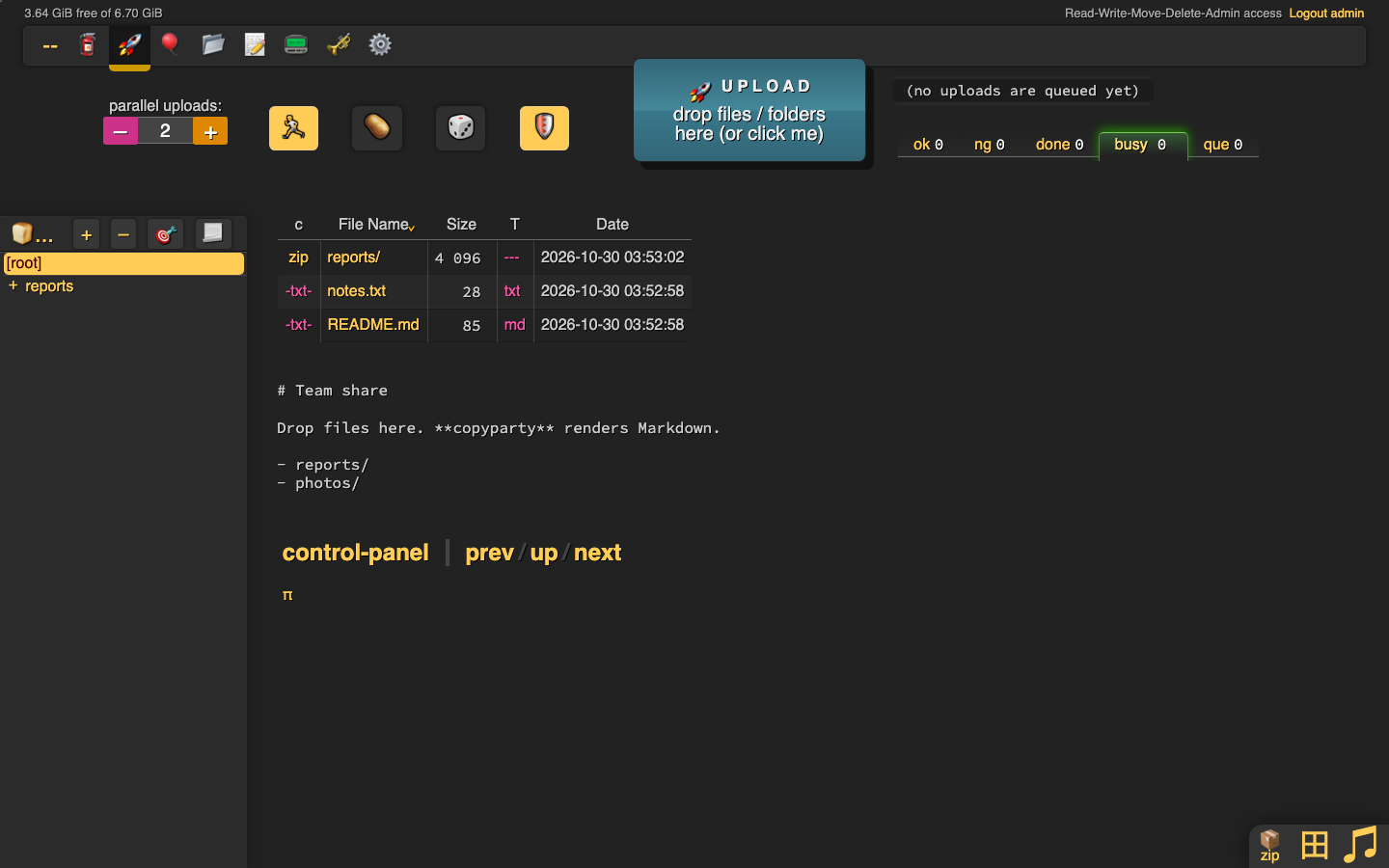Click Logout admin
This screenshot has width=1389, height=868.
click(x=1326, y=14)
